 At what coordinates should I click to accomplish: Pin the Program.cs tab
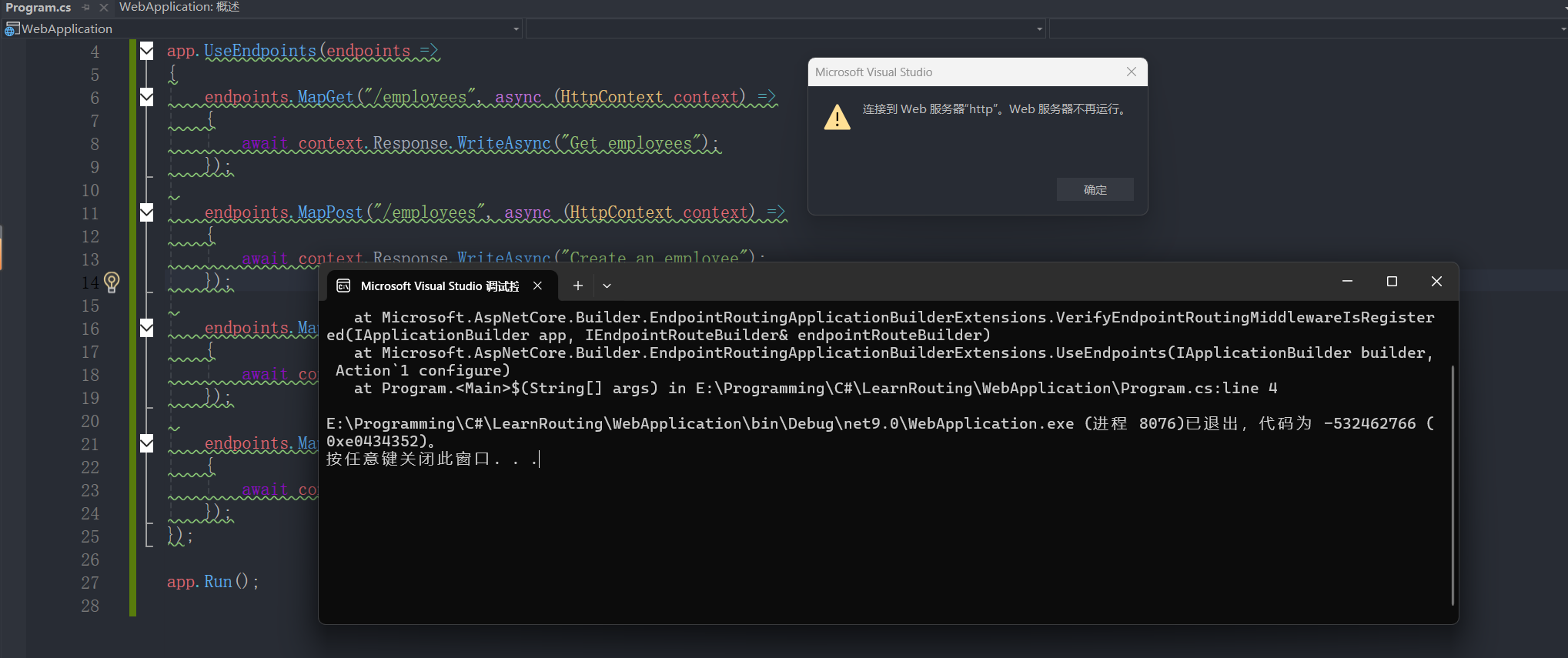pyautogui.click(x=86, y=7)
